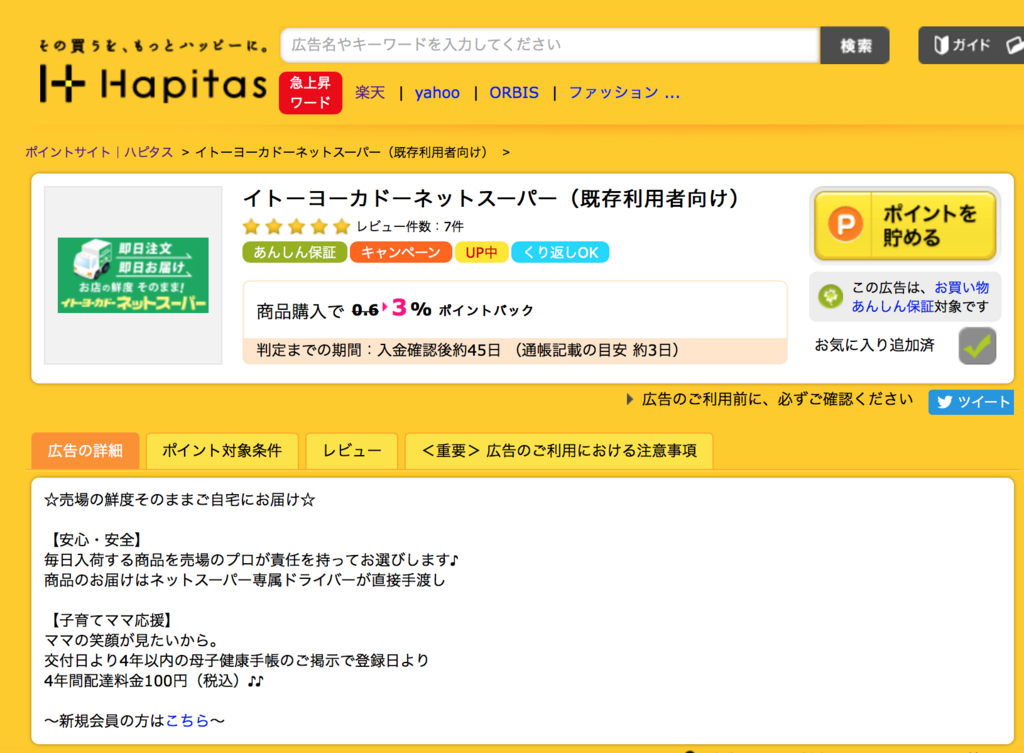
Task: Select the 広告の詳細 tab
Action: click(86, 451)
